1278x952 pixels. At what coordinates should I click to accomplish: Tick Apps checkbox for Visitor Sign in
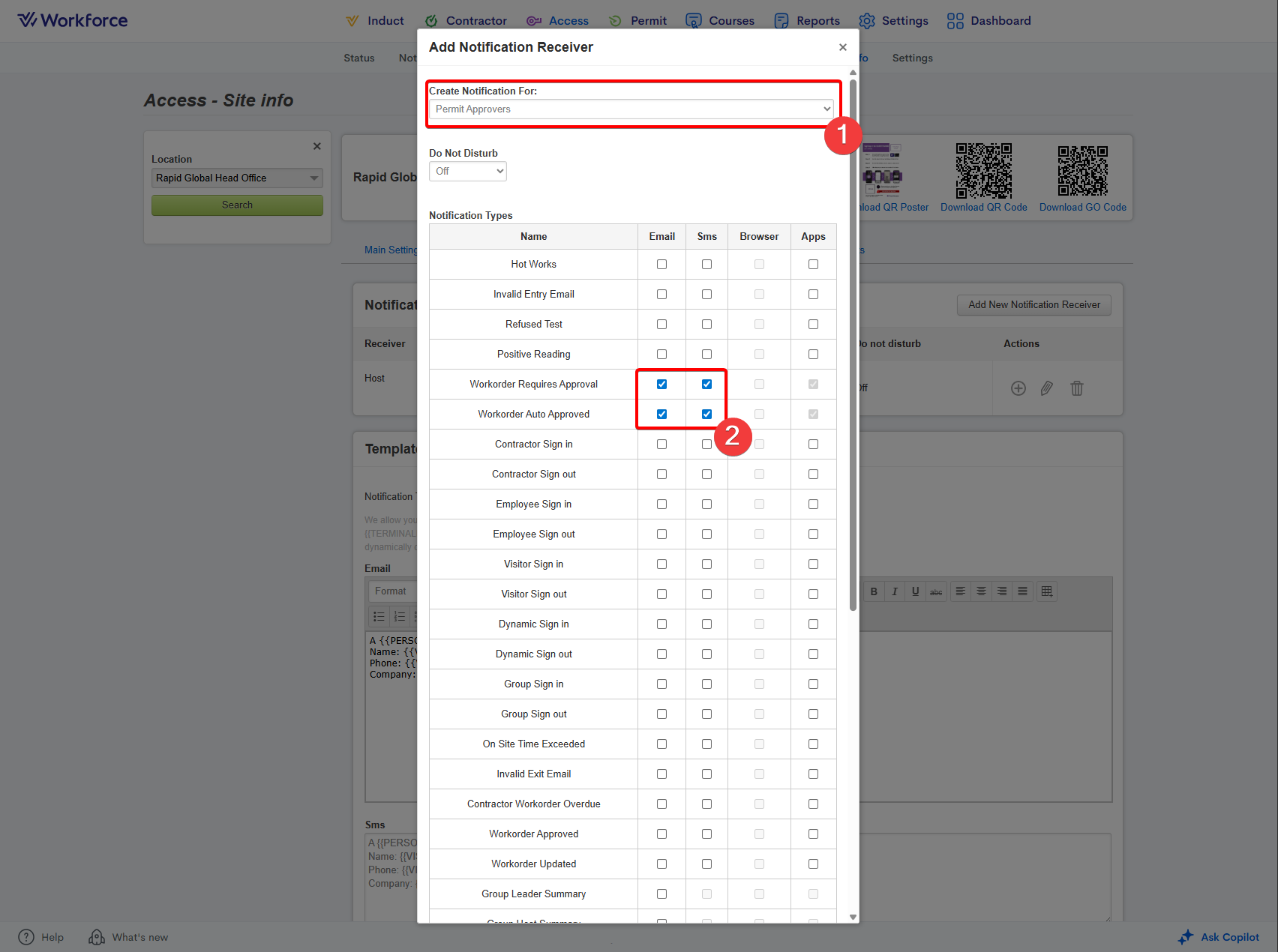click(x=813, y=564)
